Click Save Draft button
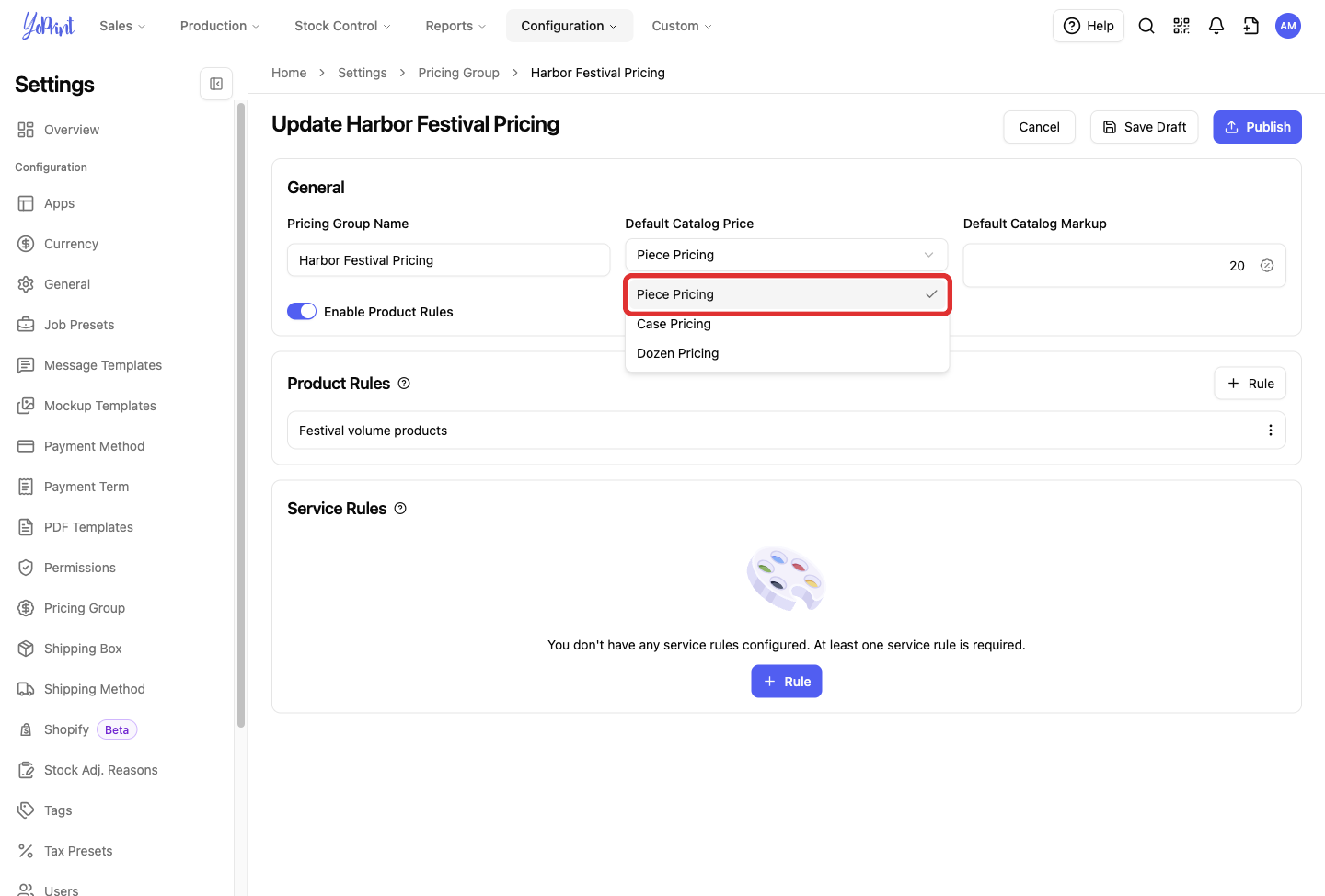The image size is (1325, 896). click(x=1145, y=127)
